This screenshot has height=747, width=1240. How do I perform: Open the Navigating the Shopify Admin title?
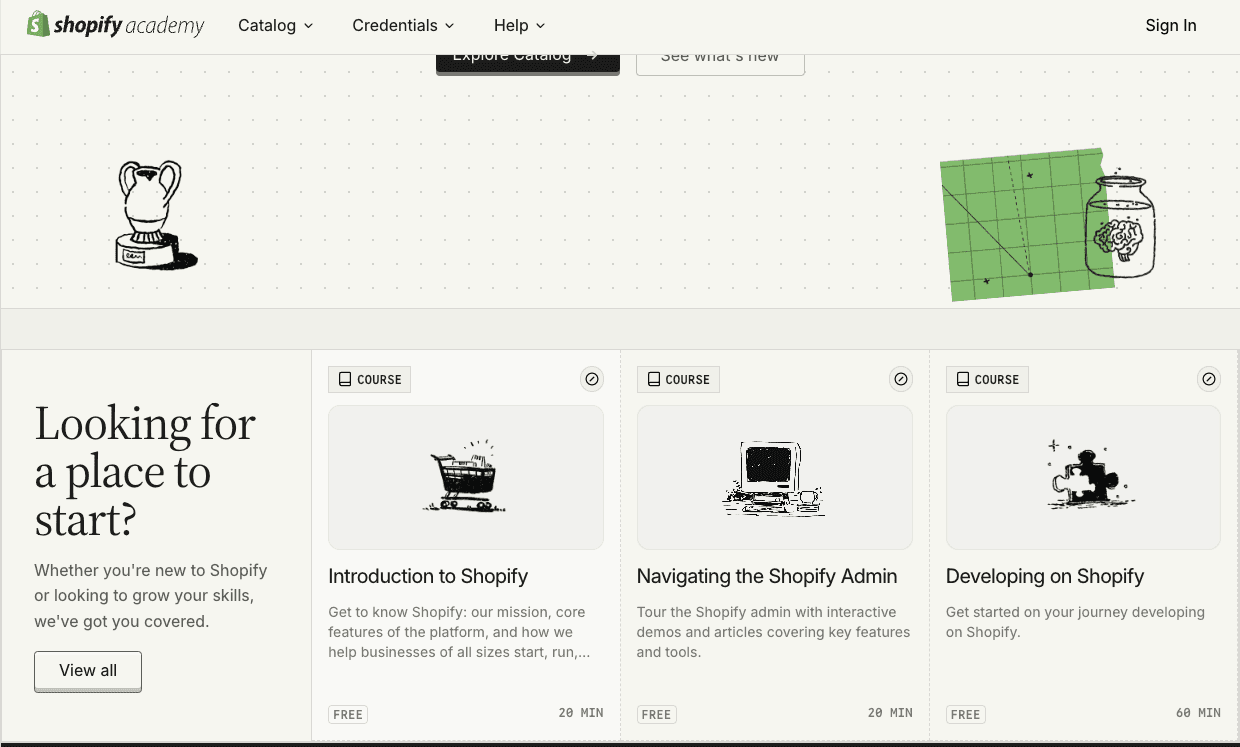(767, 576)
